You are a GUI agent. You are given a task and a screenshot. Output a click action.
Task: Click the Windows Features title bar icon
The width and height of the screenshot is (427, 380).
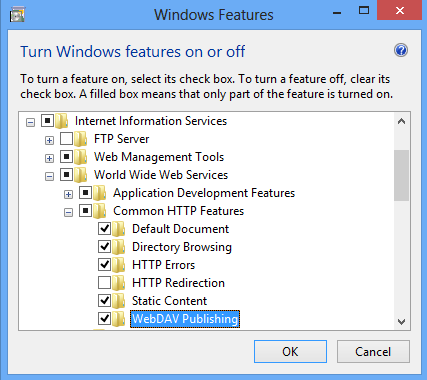[17, 15]
